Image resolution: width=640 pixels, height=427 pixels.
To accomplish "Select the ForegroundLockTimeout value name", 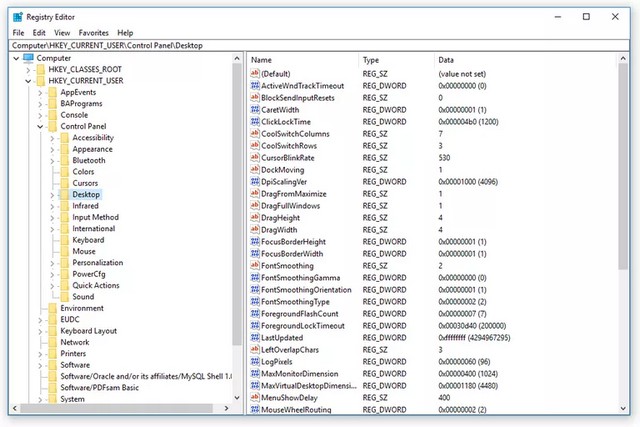I will click(303, 326).
